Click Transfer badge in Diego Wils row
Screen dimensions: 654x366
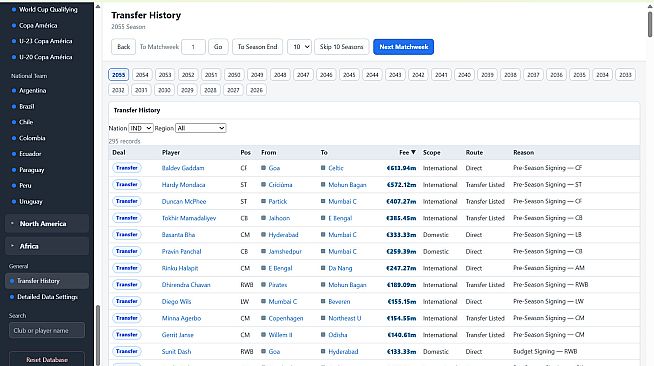127,301
